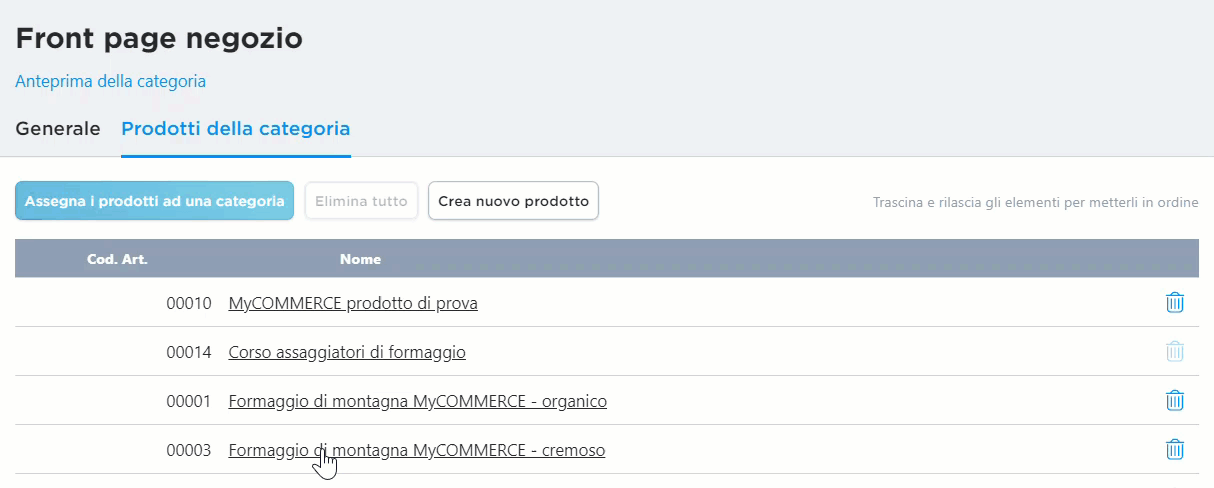Screen dimensions: 1214x488
Task: Delete MyCOMMERCE prodotto di prova row
Action: pyautogui.click(x=1175, y=302)
